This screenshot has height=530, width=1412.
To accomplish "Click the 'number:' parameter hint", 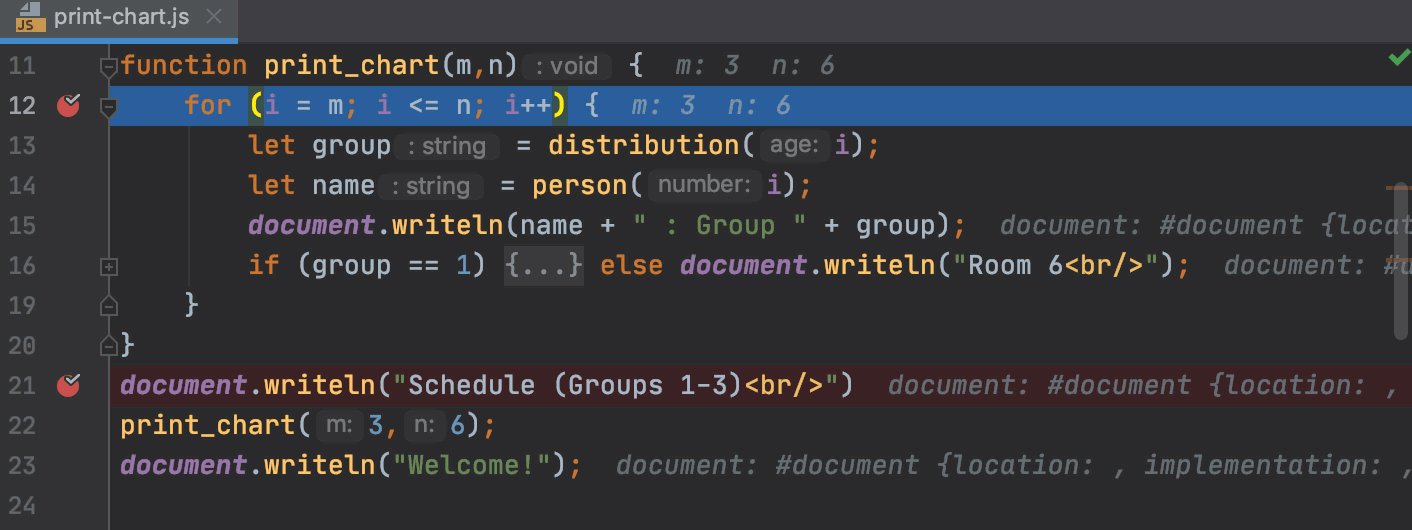I will coord(705,186).
